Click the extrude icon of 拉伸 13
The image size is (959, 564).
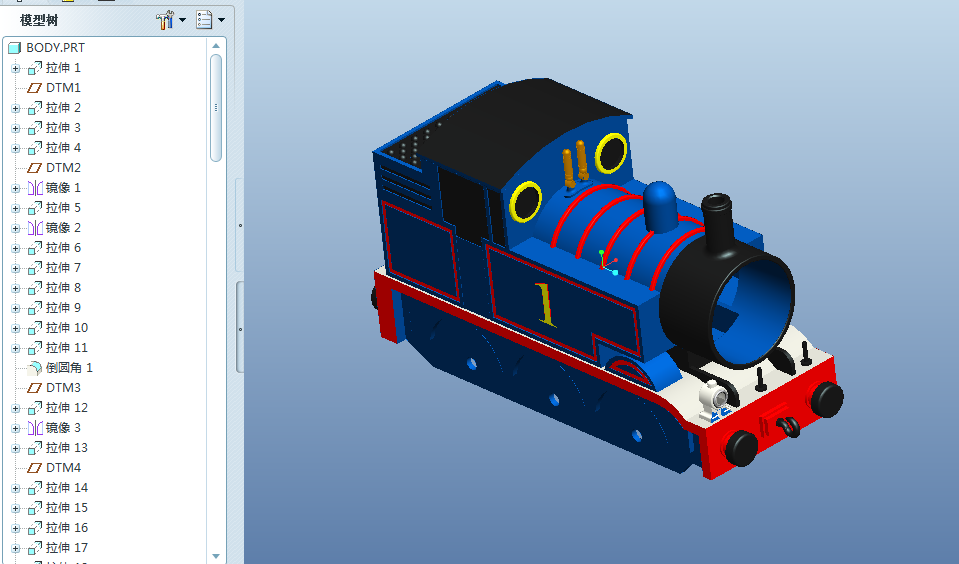(x=35, y=448)
